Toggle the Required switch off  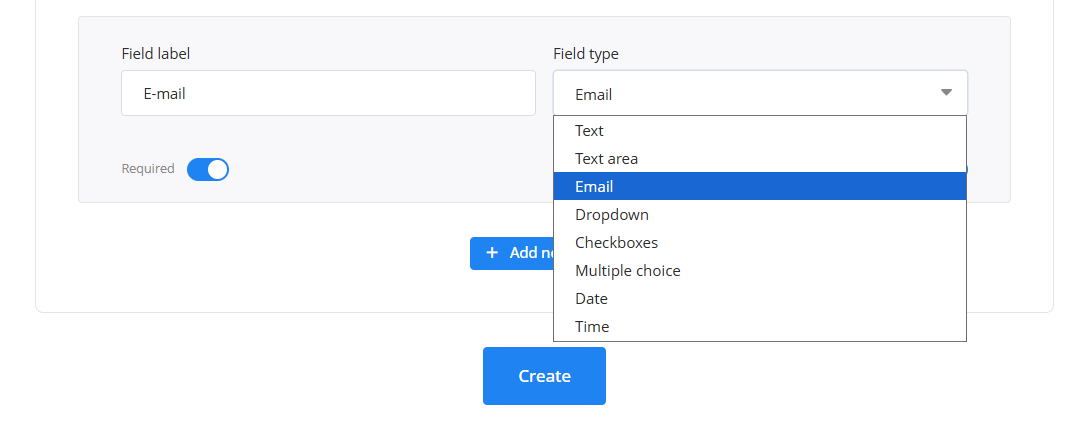click(x=208, y=169)
